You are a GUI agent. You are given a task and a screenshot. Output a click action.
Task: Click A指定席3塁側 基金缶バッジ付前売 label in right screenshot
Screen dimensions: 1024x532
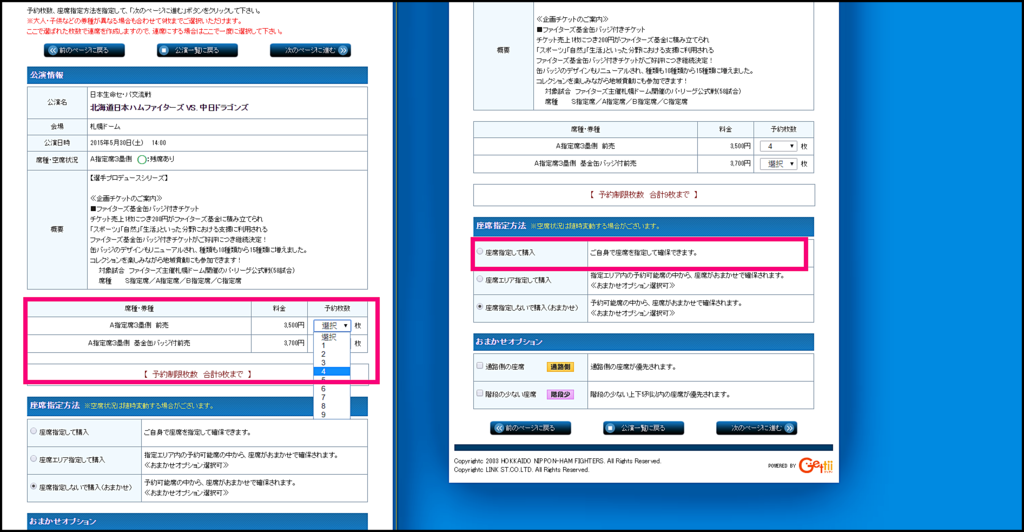[x=585, y=164]
